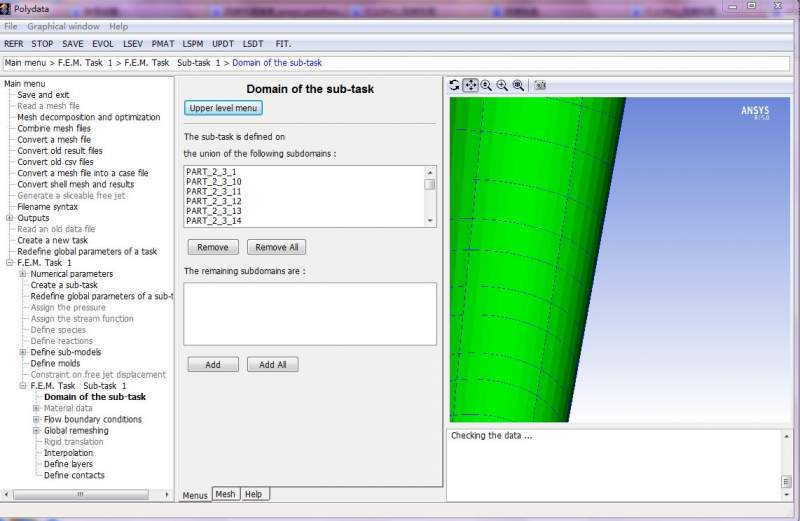Expand the Material data node
The image size is (800, 521).
tap(36, 408)
